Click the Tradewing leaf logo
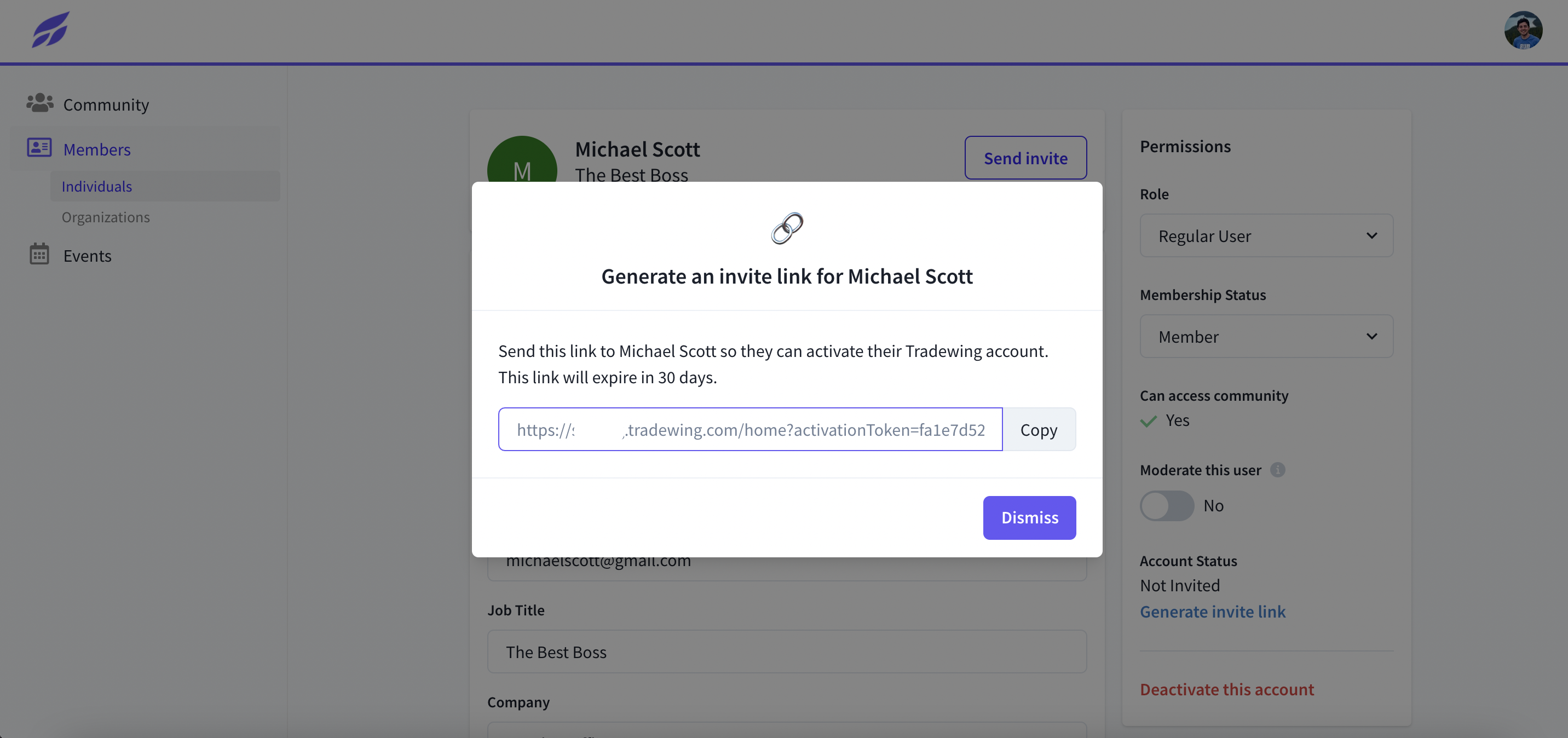 tap(50, 30)
